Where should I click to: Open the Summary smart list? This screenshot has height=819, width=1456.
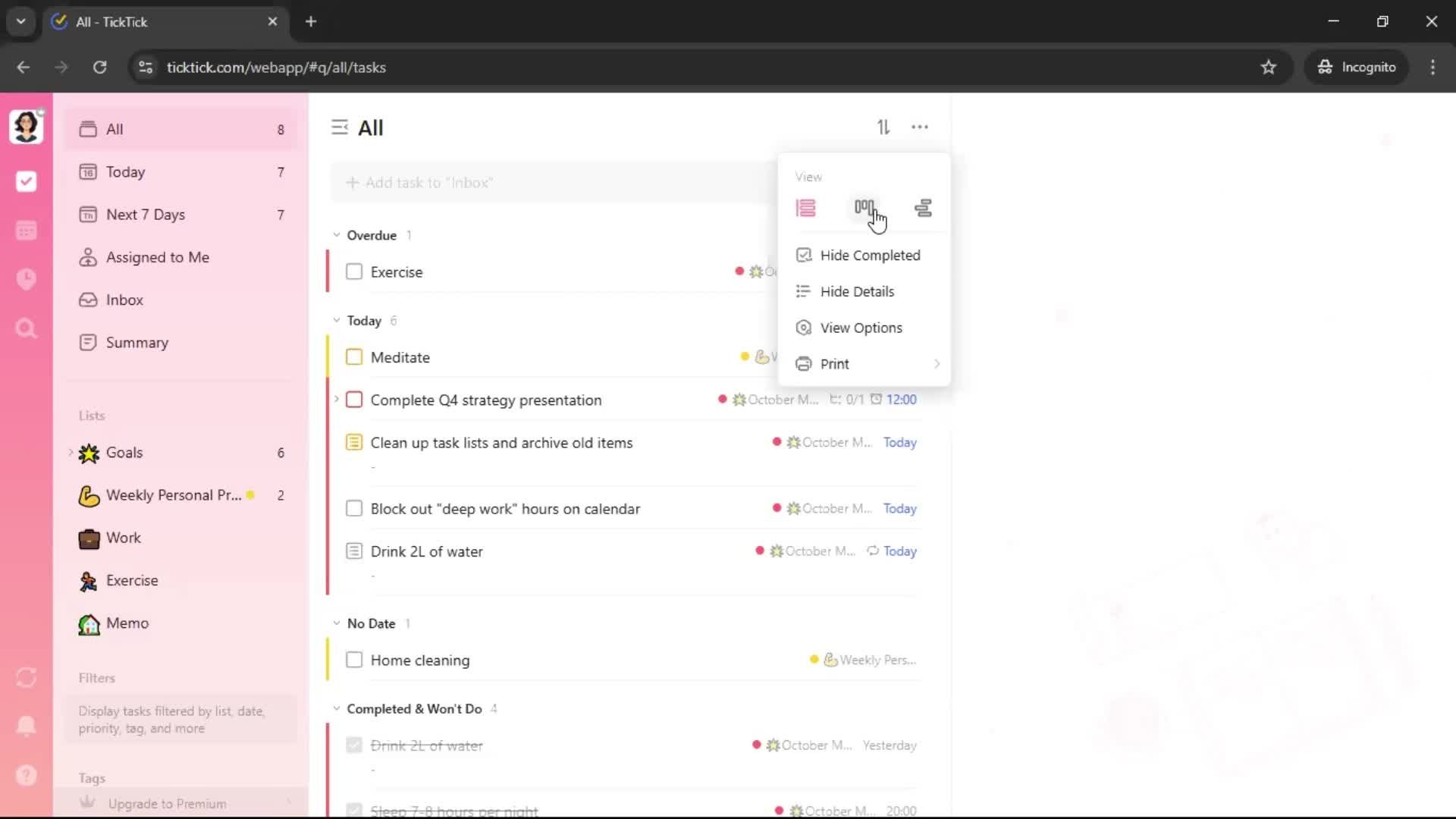(x=136, y=343)
